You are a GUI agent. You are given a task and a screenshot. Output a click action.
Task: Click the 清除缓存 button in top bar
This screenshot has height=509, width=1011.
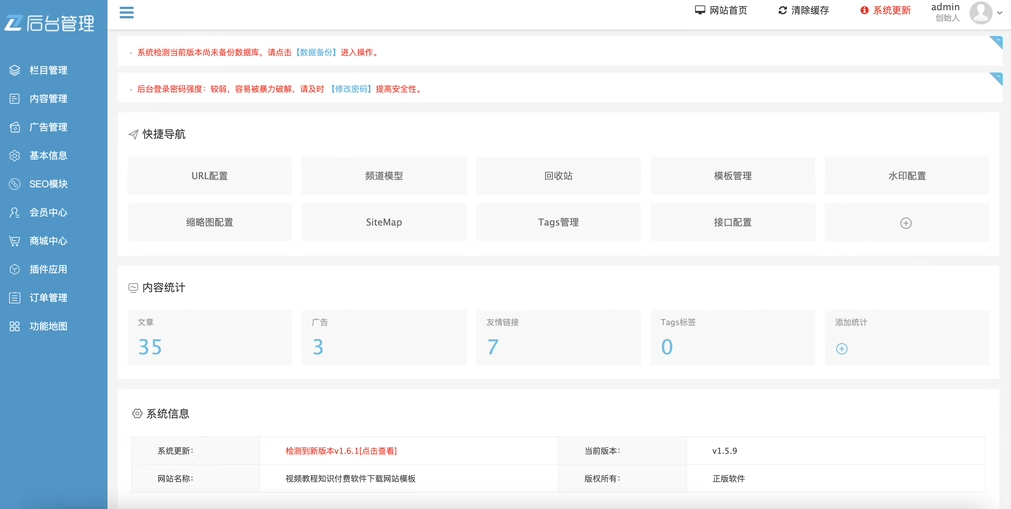pyautogui.click(x=803, y=11)
